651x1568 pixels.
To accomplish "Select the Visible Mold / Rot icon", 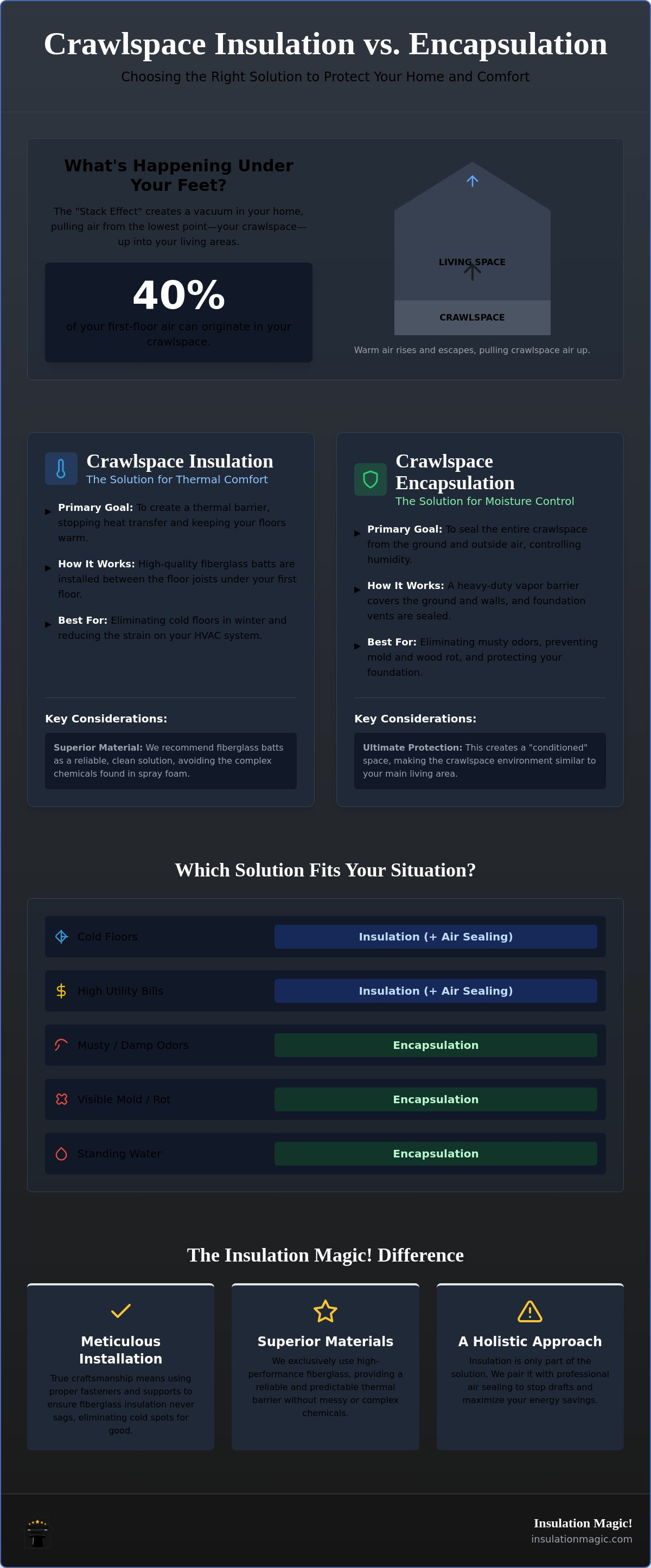I will point(61,1099).
